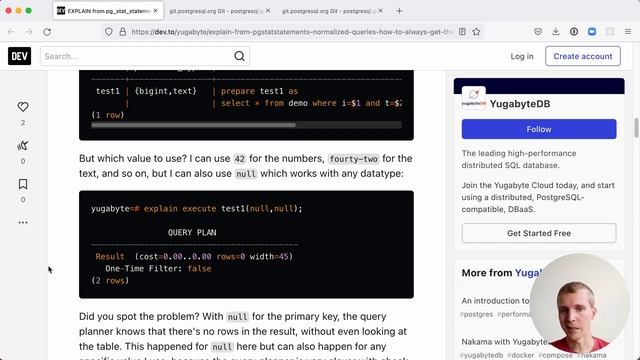The image size is (640, 360).
Task: Click the #yugabytedb tag
Action: tap(481, 355)
